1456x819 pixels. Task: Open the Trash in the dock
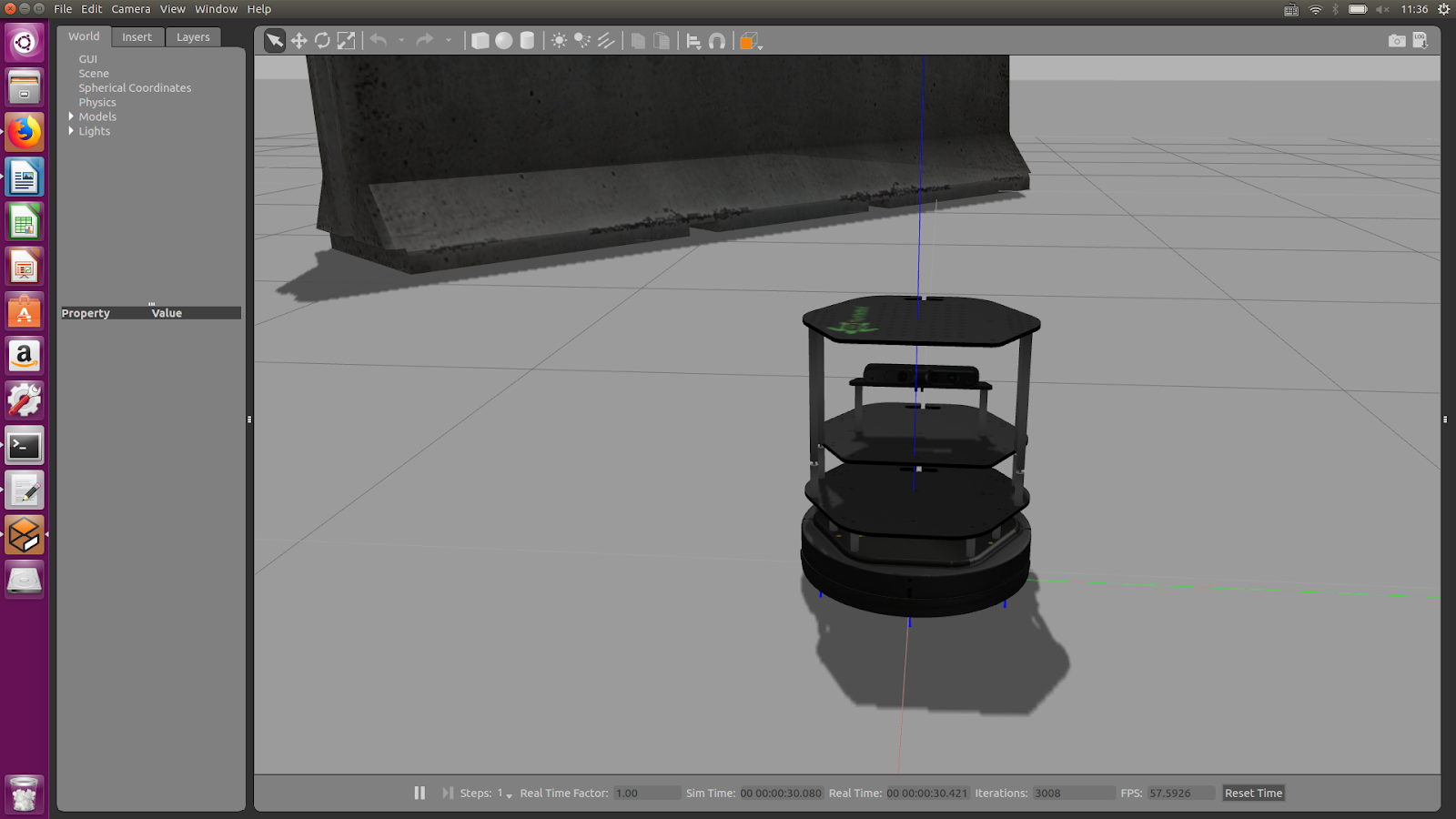tap(25, 794)
